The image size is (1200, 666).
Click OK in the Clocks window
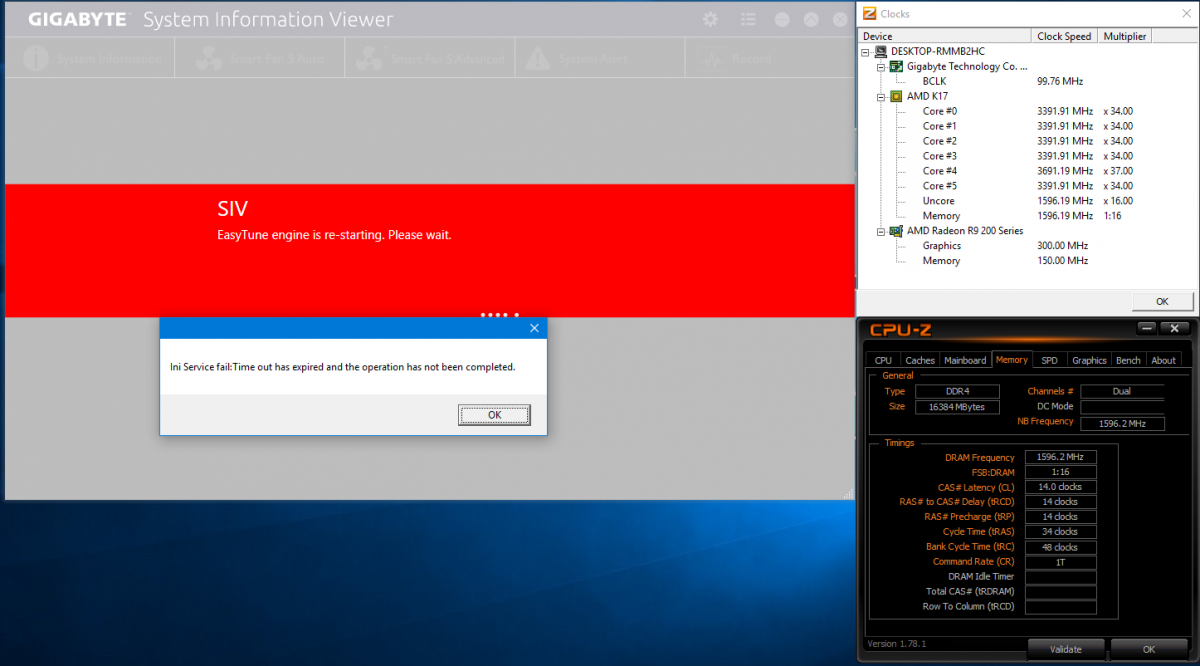[x=1162, y=301]
